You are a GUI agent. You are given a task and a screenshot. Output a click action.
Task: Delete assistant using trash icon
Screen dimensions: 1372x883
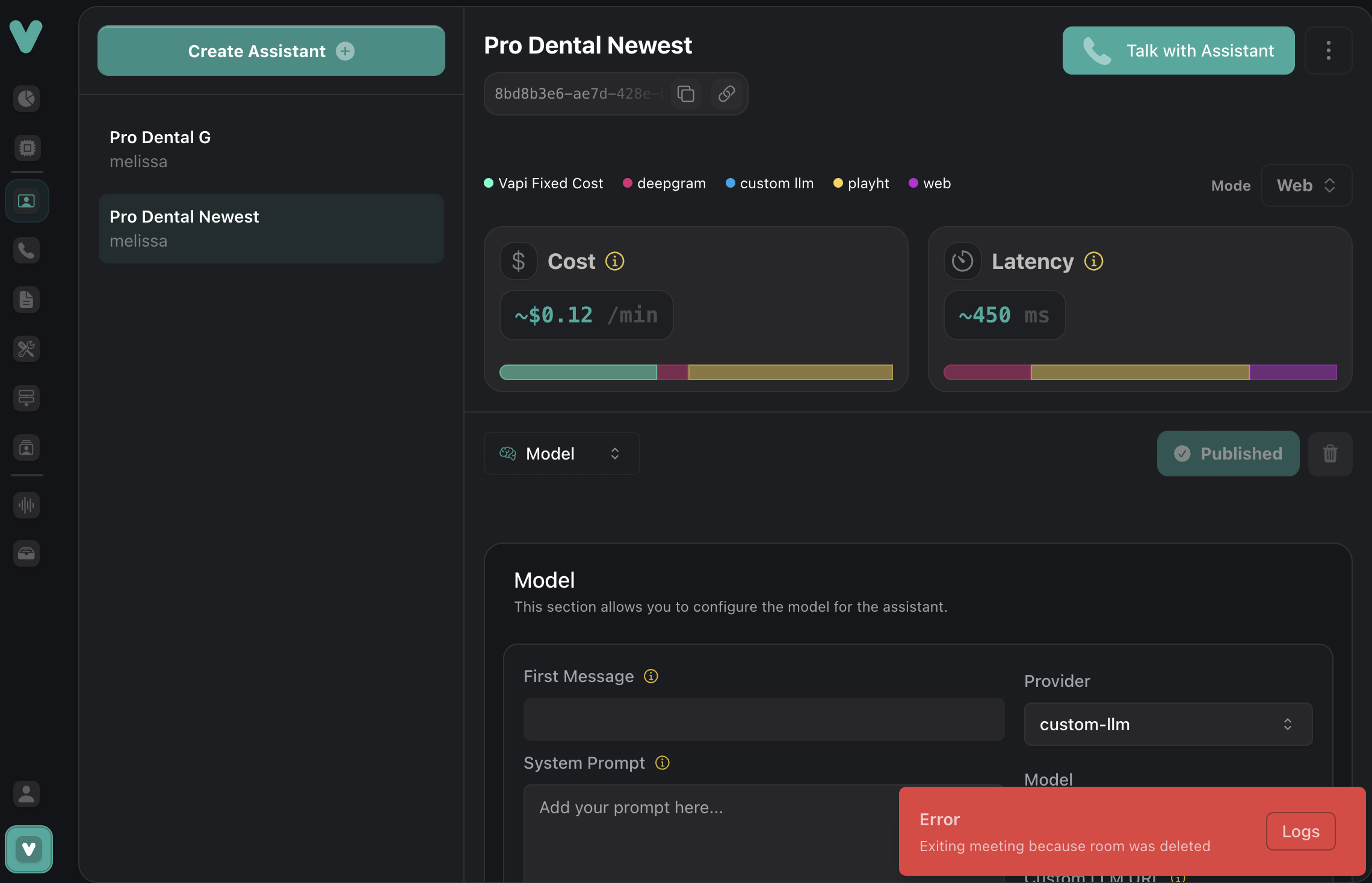pyautogui.click(x=1330, y=454)
